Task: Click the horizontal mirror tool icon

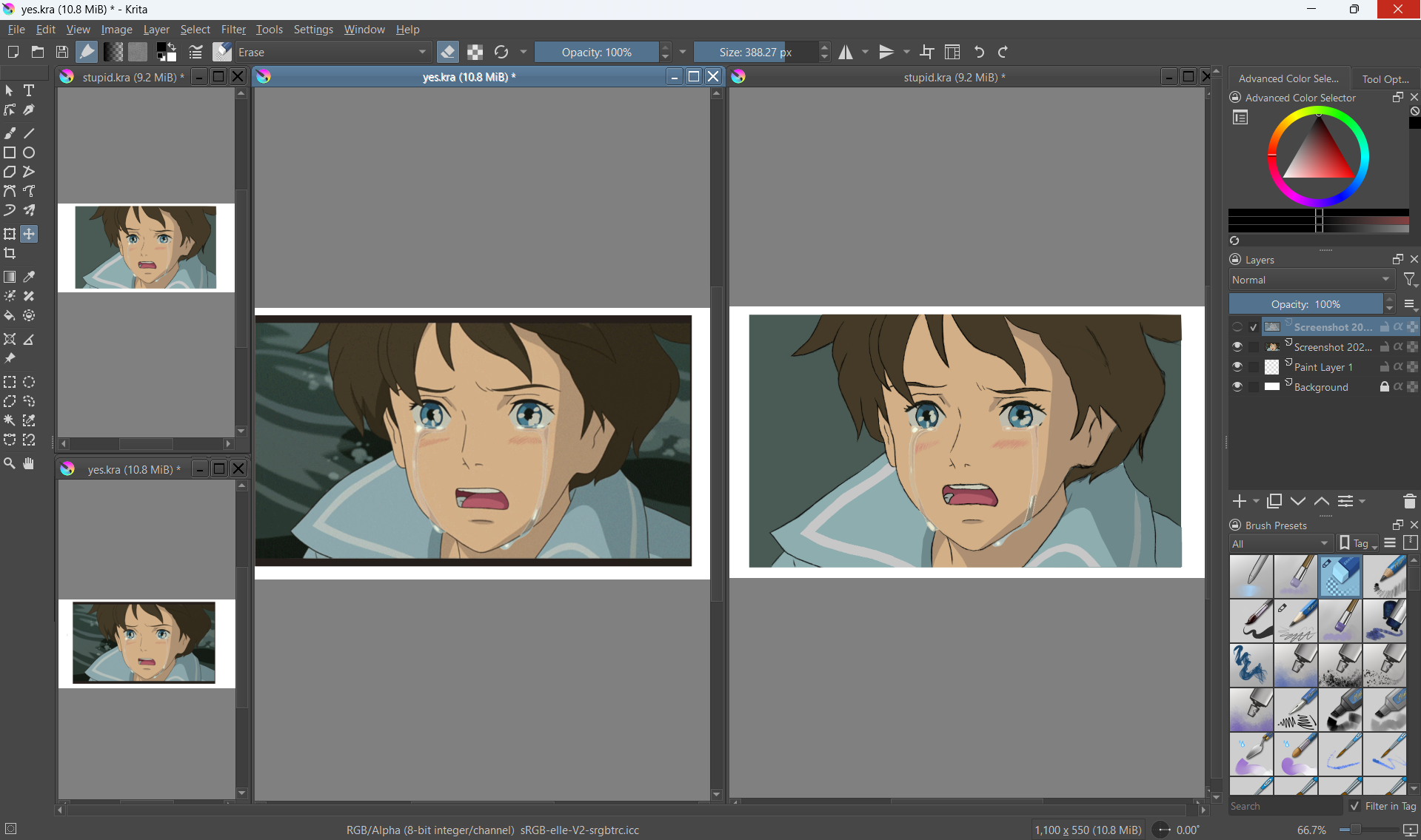Action: click(x=846, y=52)
